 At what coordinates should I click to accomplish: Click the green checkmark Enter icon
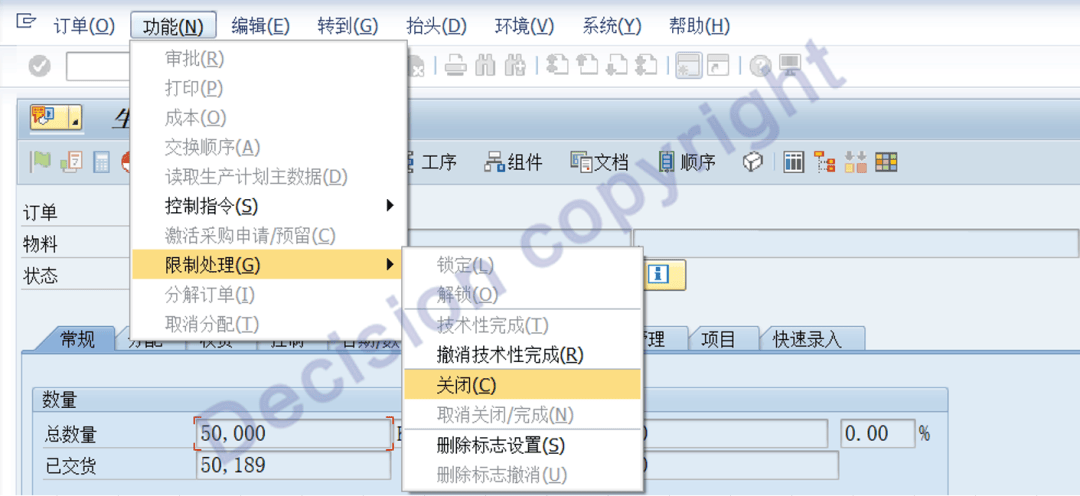tap(39, 66)
